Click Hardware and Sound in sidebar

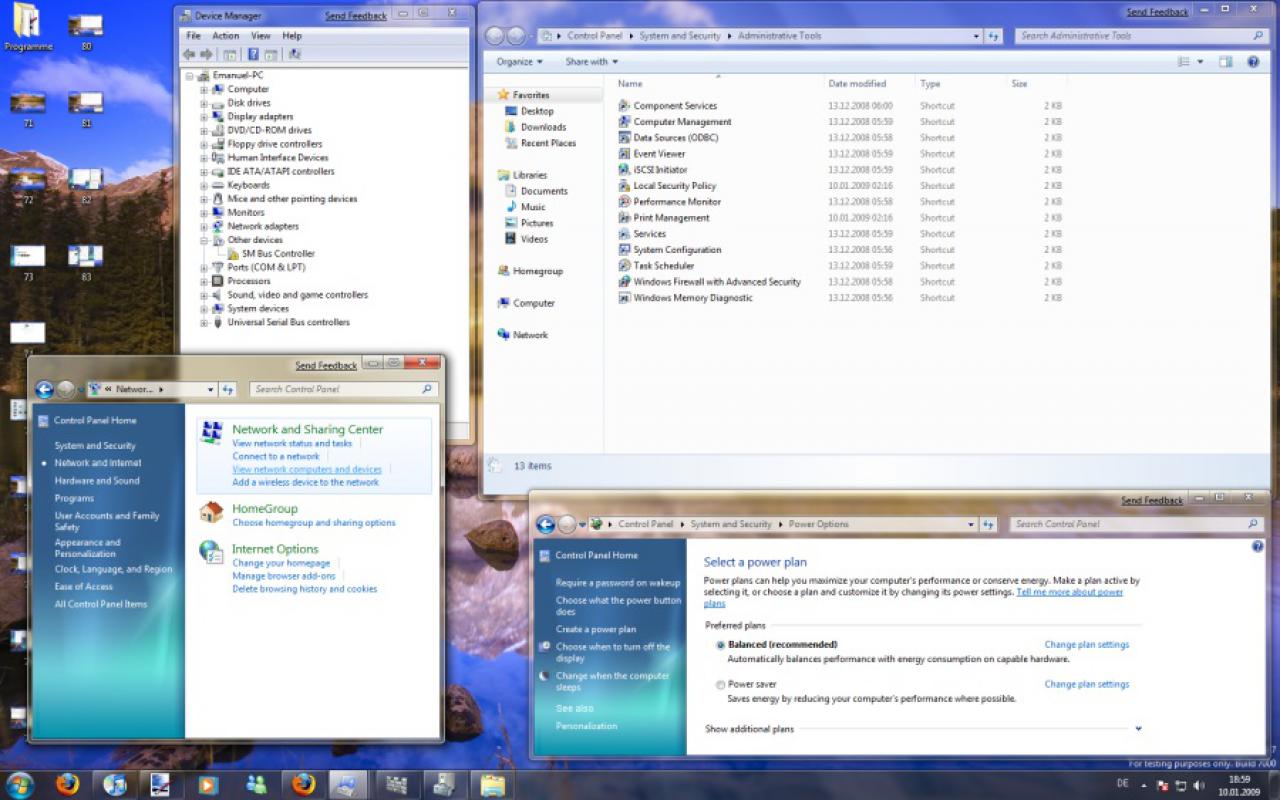tap(97, 481)
